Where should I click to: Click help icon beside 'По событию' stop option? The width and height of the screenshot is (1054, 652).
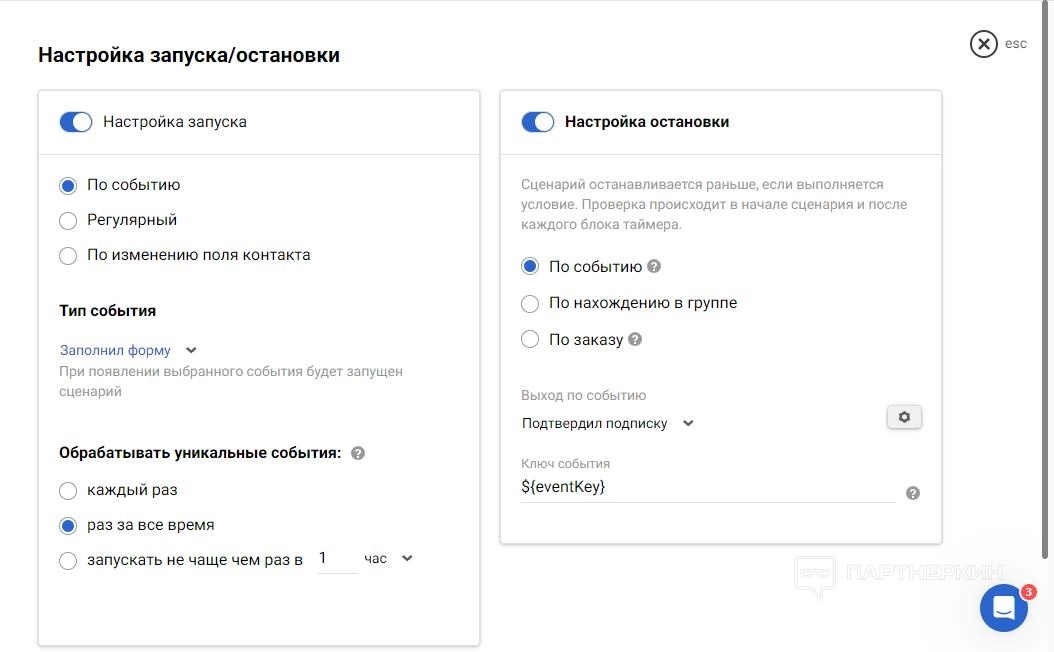pos(655,267)
